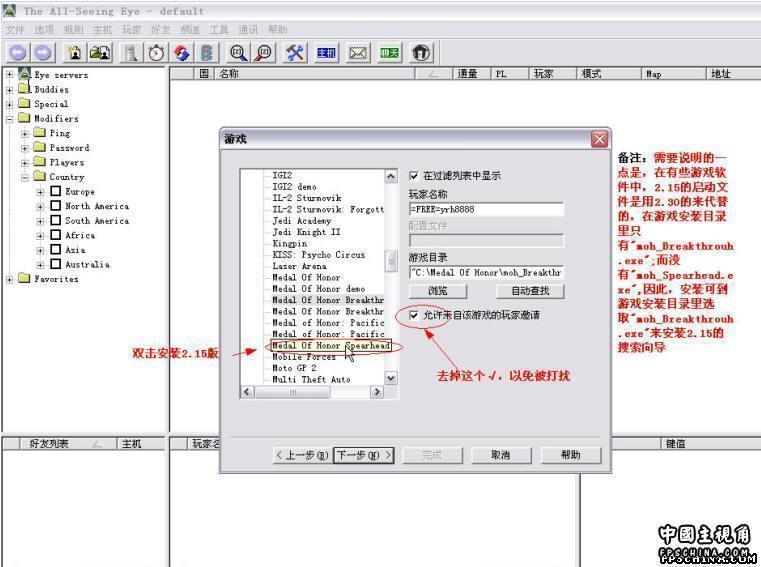Click the 下一步(N) button
The height and width of the screenshot is (567, 761).
364,455
